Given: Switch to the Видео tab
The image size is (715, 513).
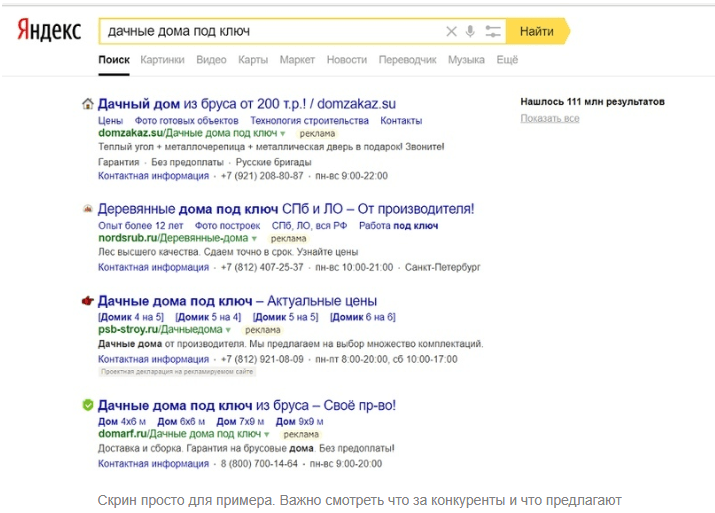Looking at the screenshot, I should [211, 60].
